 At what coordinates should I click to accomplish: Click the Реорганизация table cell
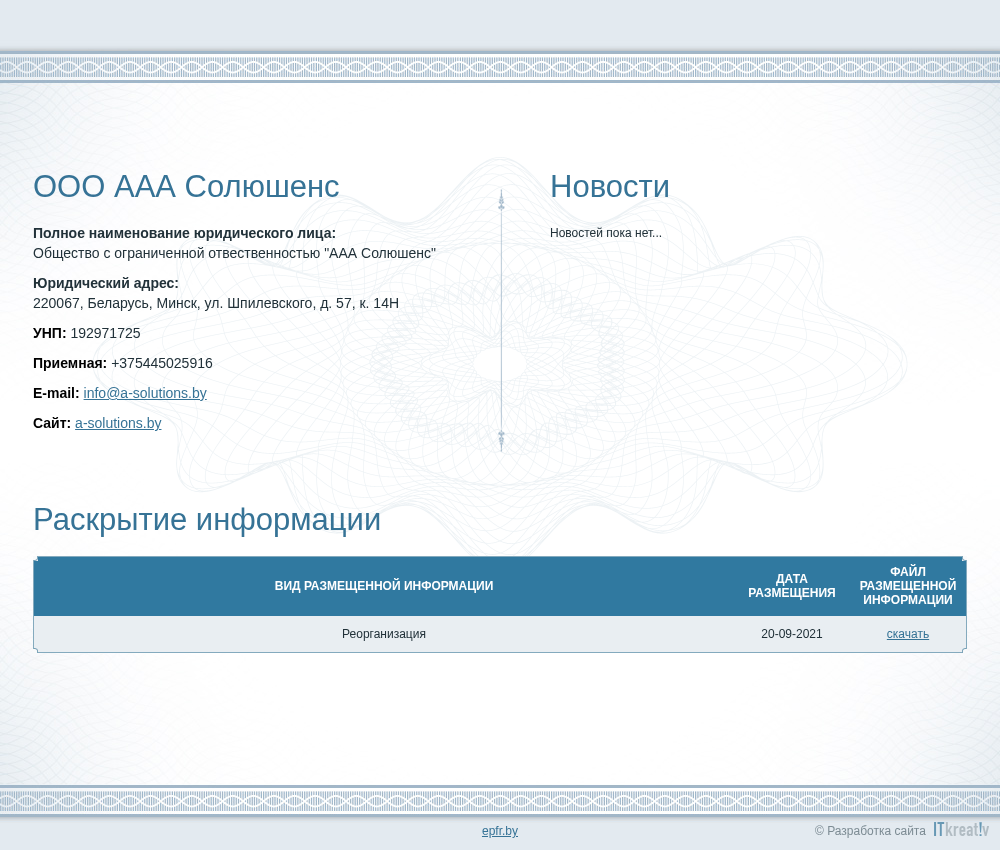click(x=384, y=634)
